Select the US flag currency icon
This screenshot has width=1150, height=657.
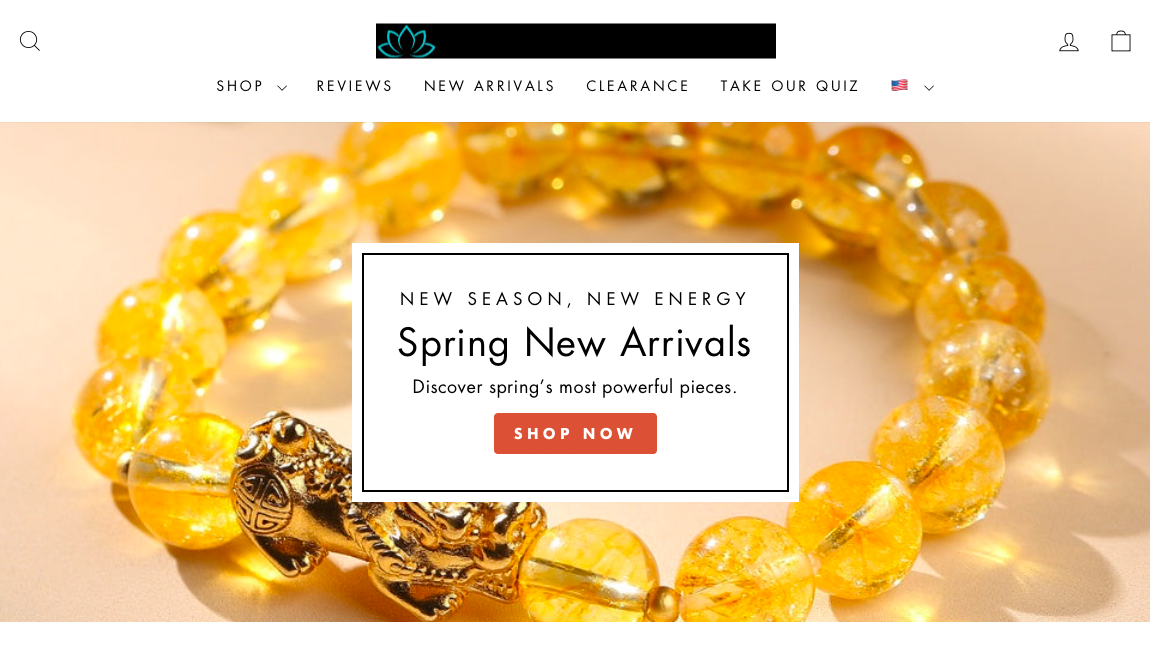click(899, 86)
